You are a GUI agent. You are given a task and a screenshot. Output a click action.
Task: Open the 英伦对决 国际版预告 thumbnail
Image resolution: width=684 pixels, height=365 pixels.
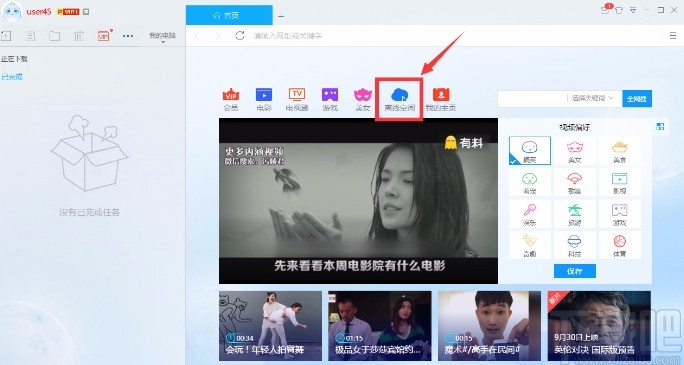pyautogui.click(x=599, y=326)
